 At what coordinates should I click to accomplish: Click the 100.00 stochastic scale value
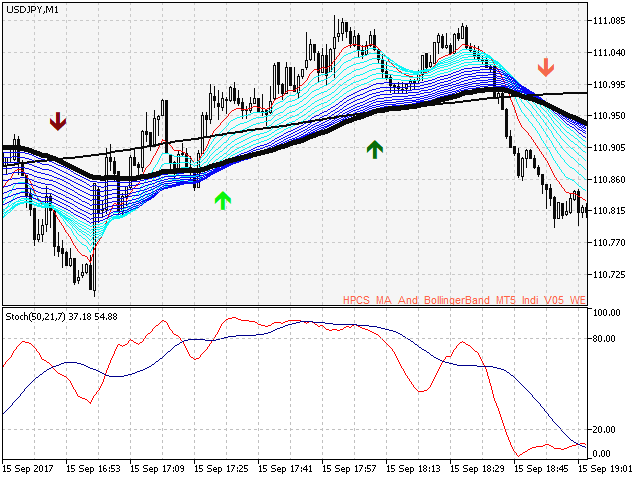607,313
